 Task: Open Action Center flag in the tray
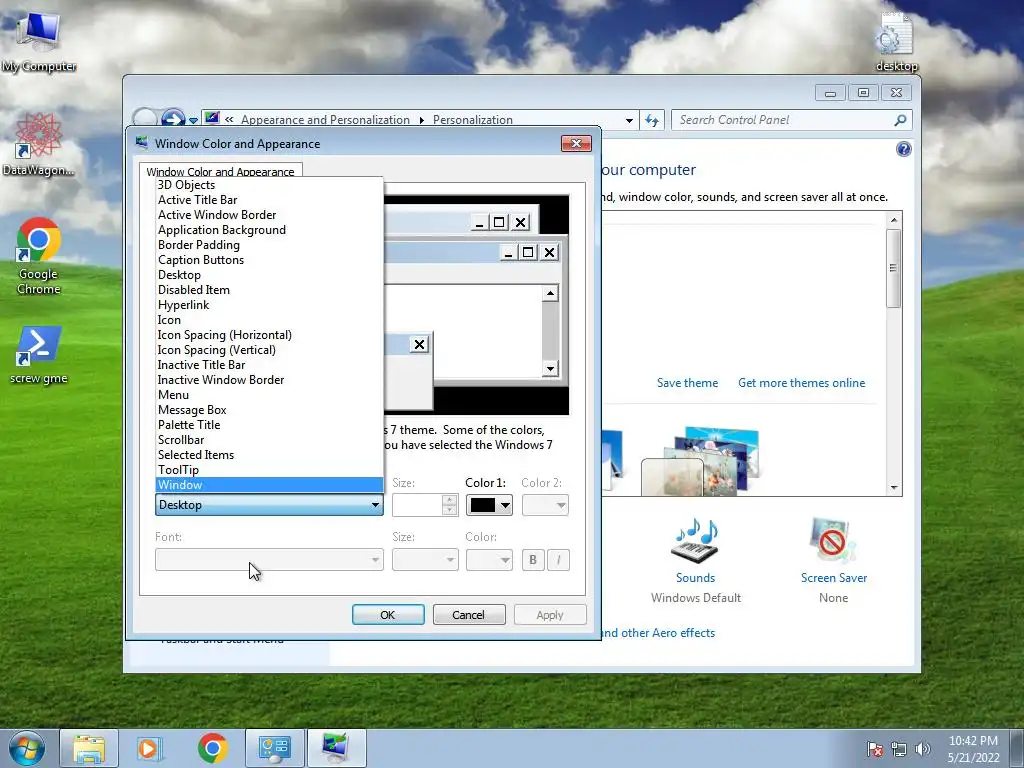875,749
